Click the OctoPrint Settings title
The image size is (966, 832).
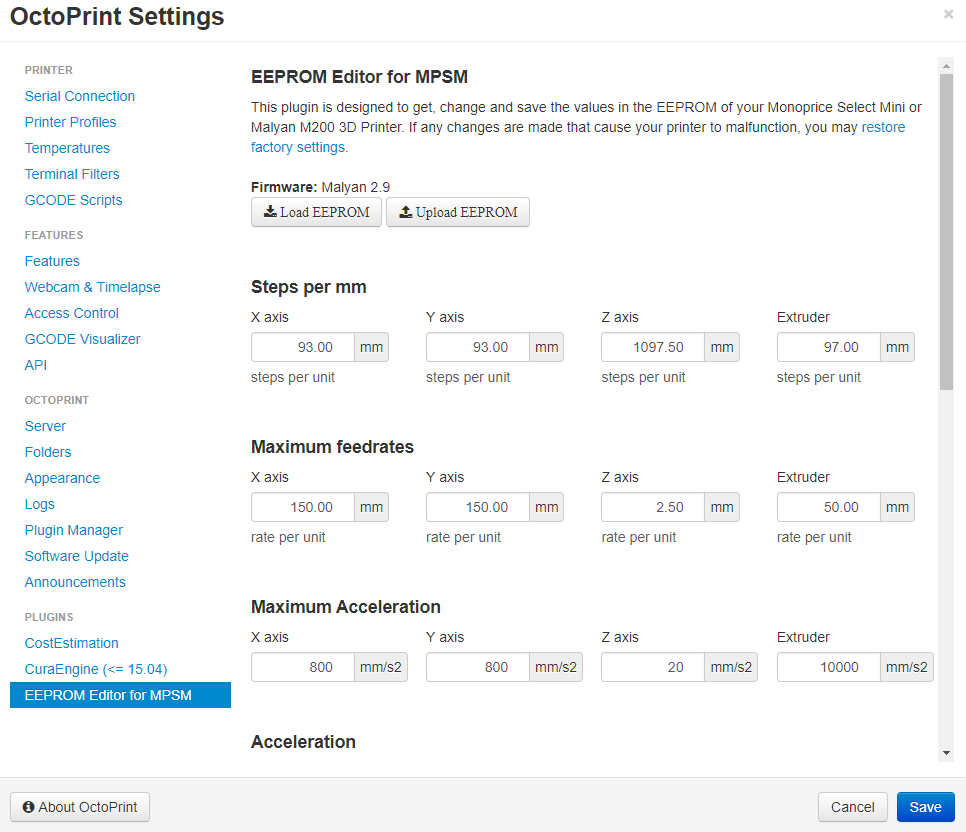(117, 17)
